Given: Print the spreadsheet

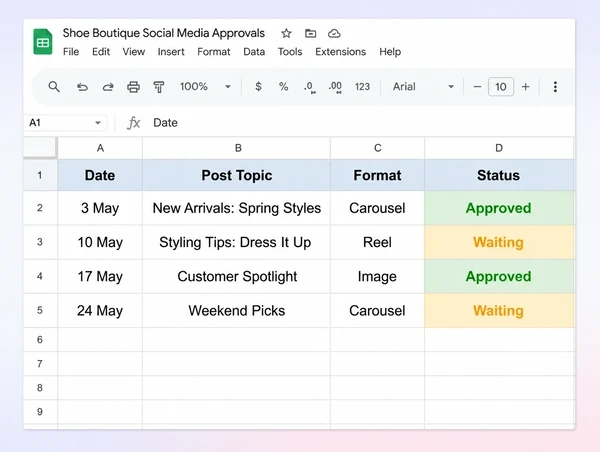Looking at the screenshot, I should pyautogui.click(x=133, y=87).
